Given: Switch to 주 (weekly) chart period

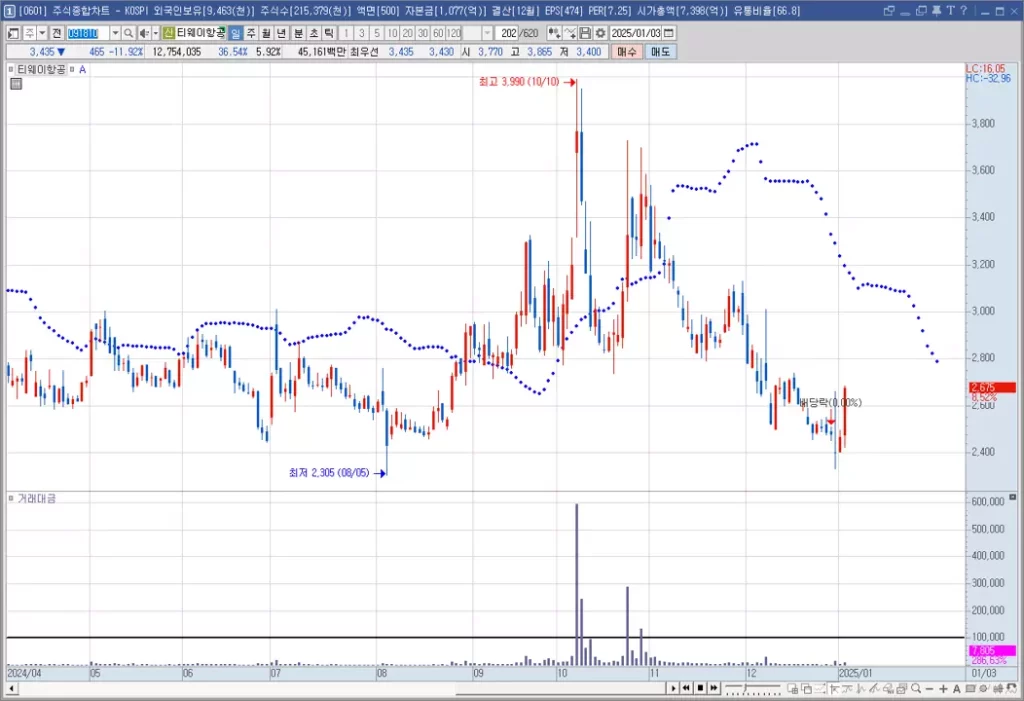Looking at the screenshot, I should [251, 33].
